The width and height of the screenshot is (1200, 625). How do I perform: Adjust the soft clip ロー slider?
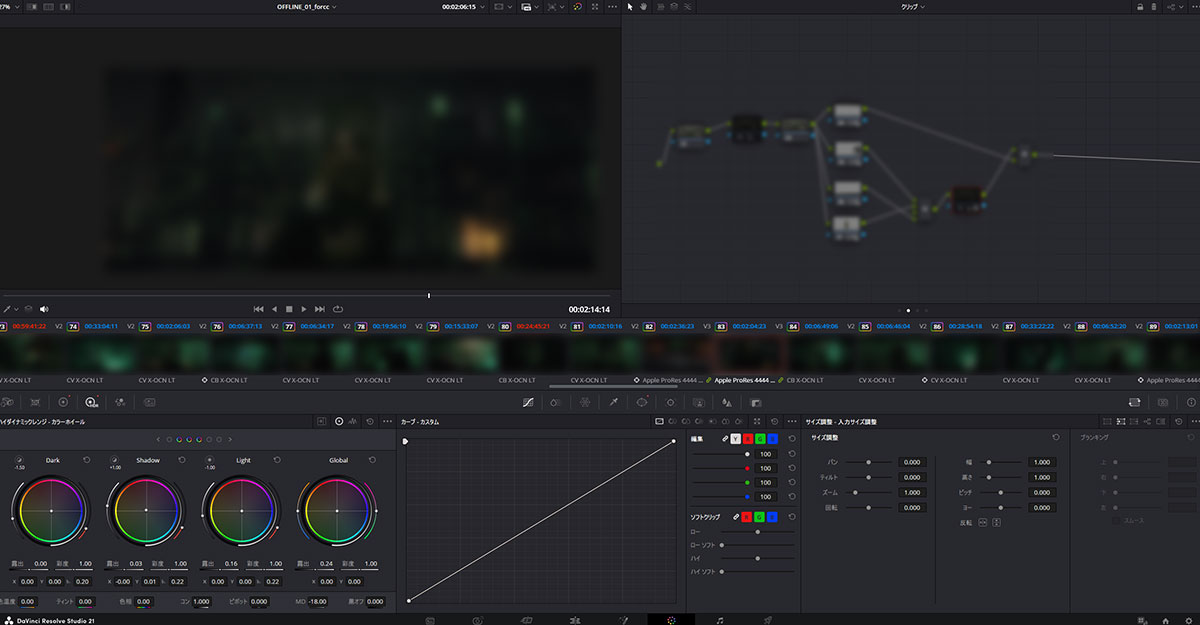pos(757,531)
